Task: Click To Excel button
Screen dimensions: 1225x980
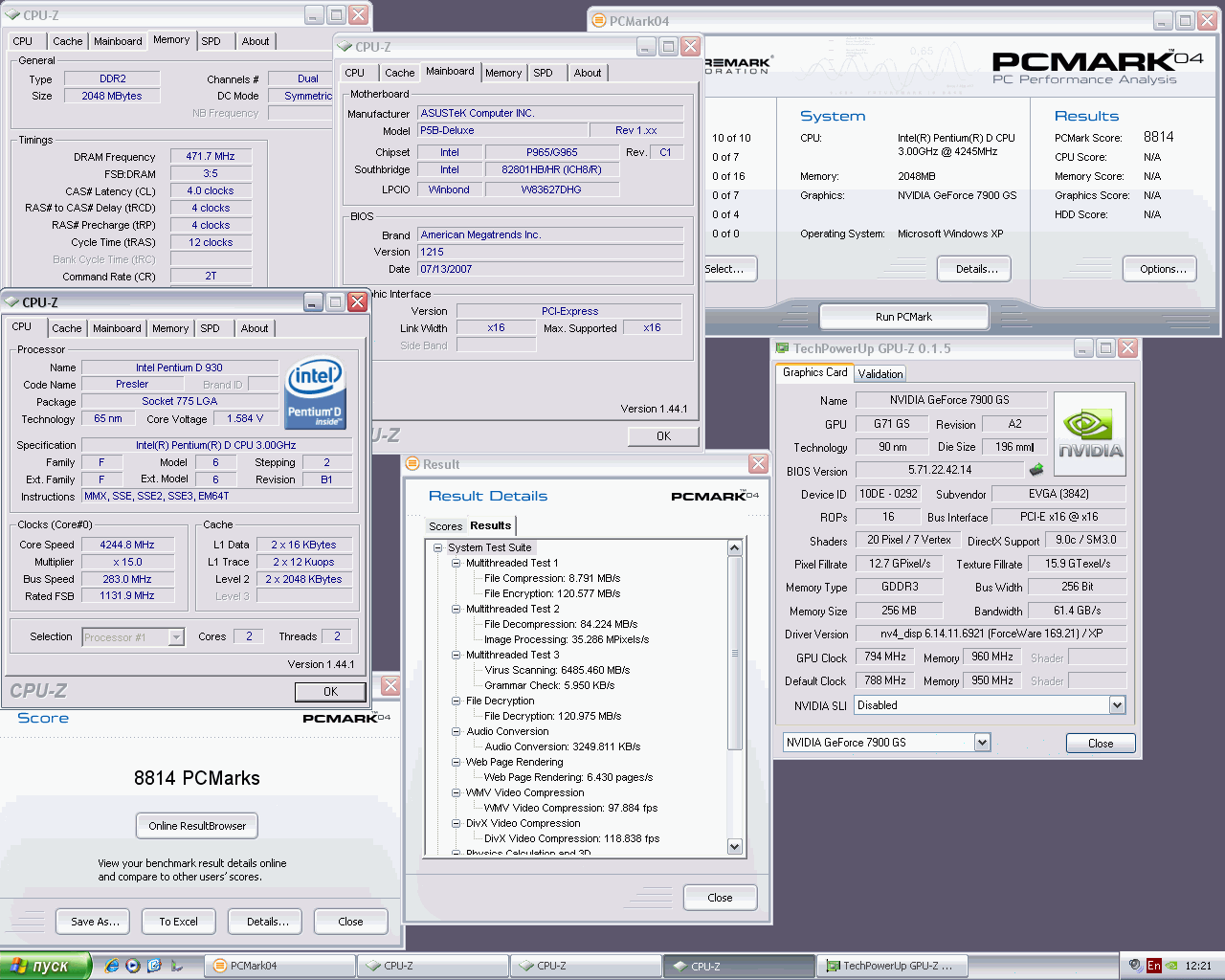Action: click(x=178, y=922)
